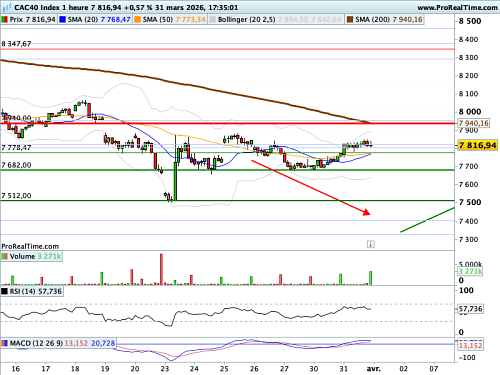Click the date label 07 on time axis
The image size is (500, 375).
[x=433, y=369]
